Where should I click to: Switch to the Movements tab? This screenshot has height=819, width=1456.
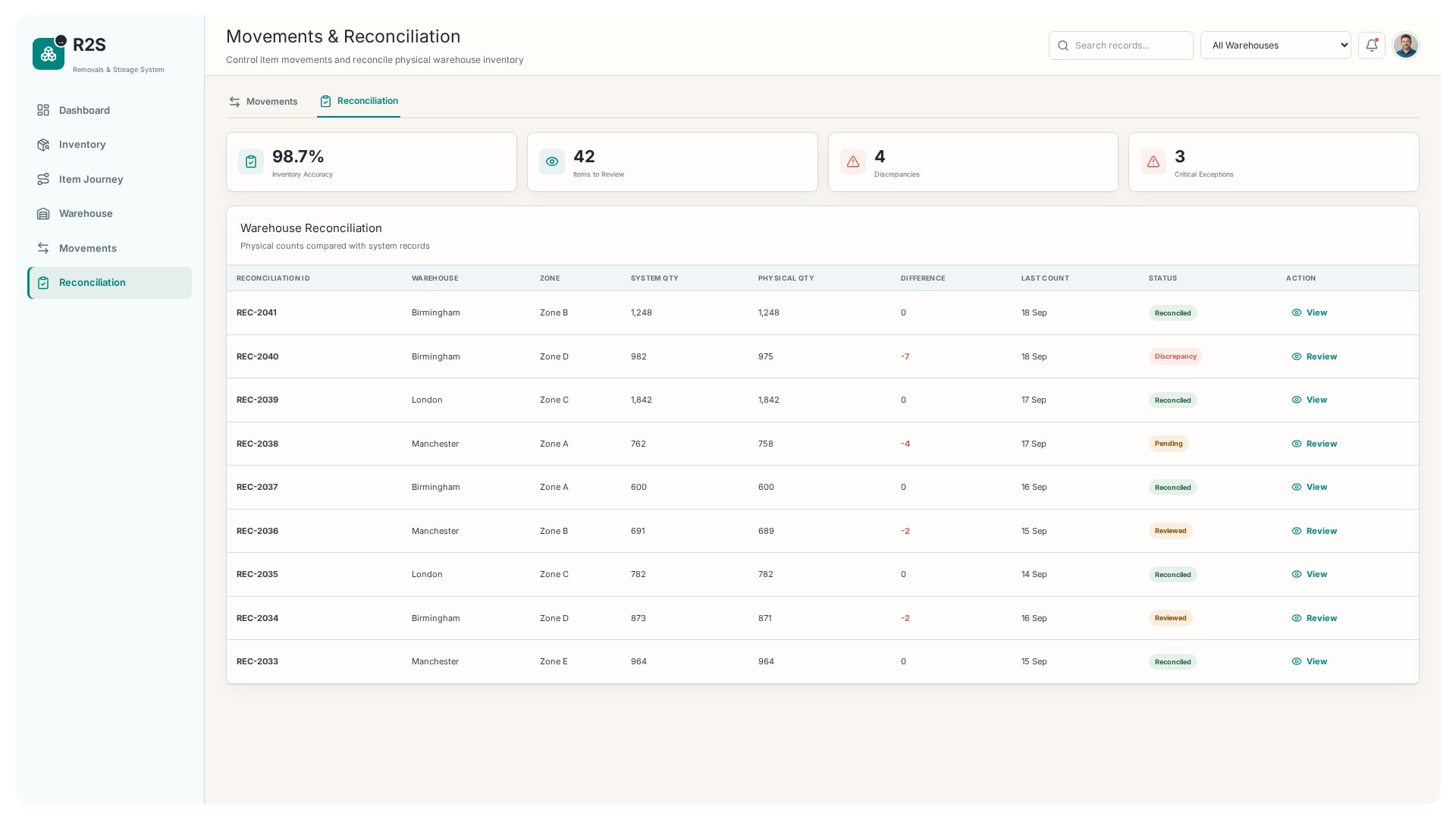point(263,102)
